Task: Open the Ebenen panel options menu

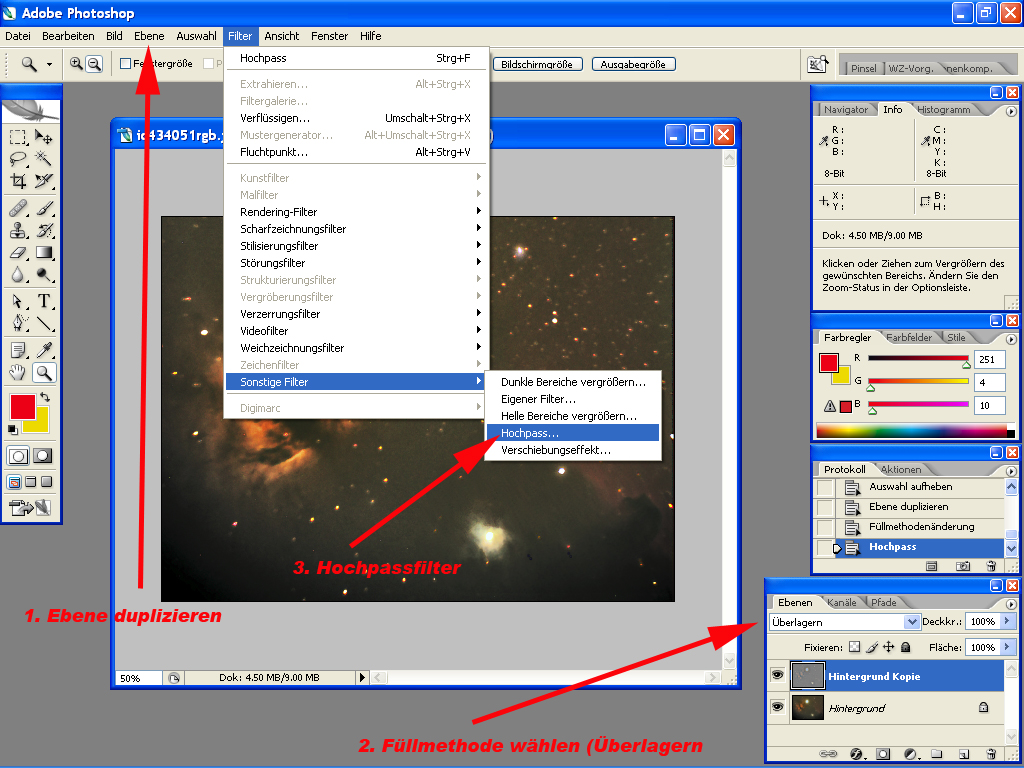Action: (1011, 604)
